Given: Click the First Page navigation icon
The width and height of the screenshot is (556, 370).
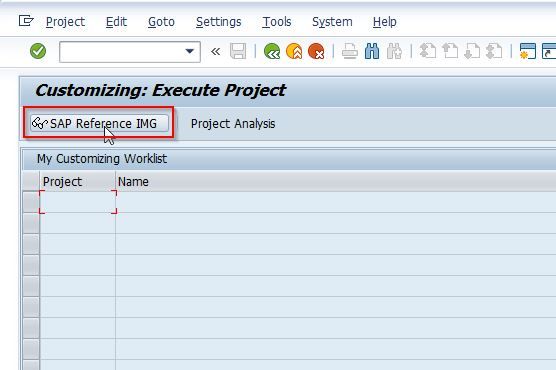Looking at the screenshot, I should coord(428,51).
